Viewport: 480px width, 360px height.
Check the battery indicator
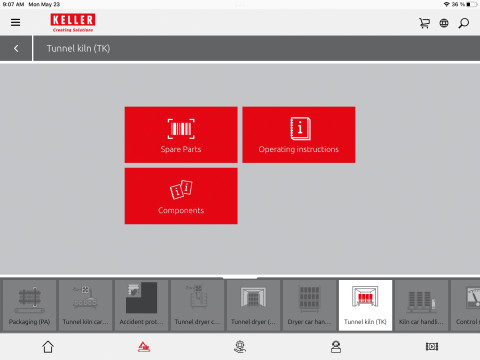click(x=472, y=4)
